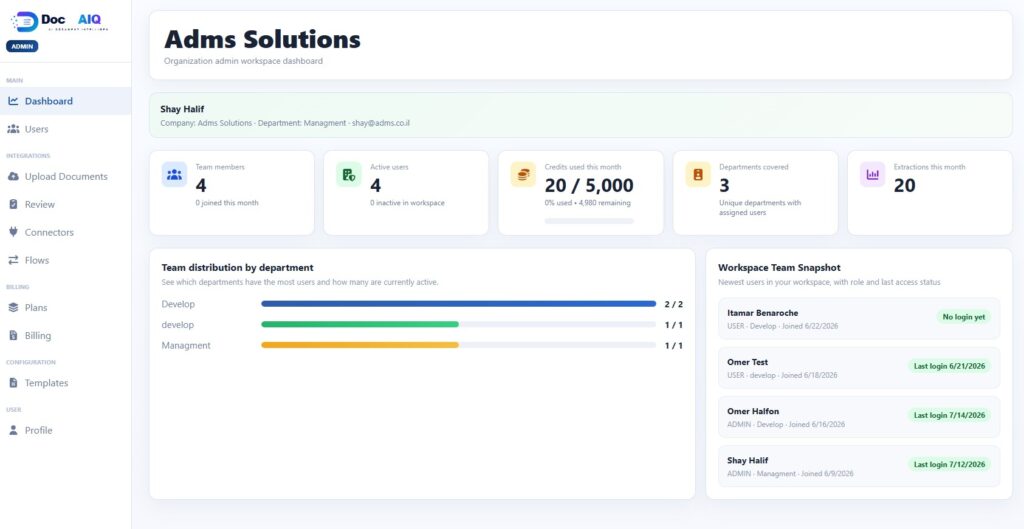Select Omer Halfon in team snapshot
1024x529 pixels.
(x=859, y=417)
